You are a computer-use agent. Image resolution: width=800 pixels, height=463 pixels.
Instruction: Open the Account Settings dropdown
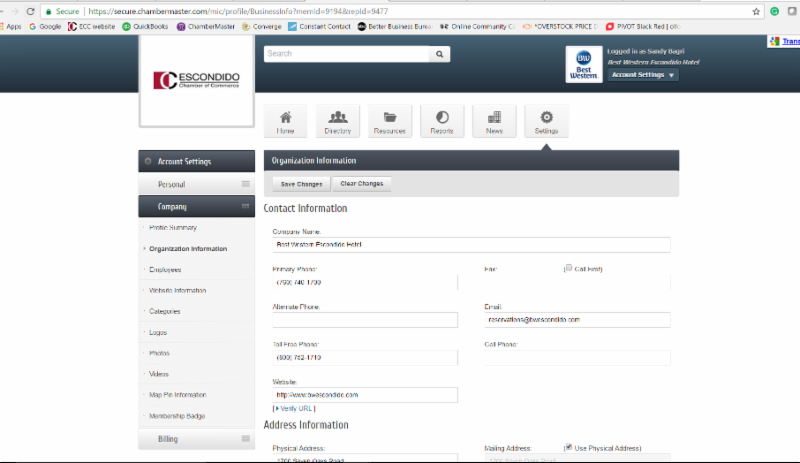643,75
